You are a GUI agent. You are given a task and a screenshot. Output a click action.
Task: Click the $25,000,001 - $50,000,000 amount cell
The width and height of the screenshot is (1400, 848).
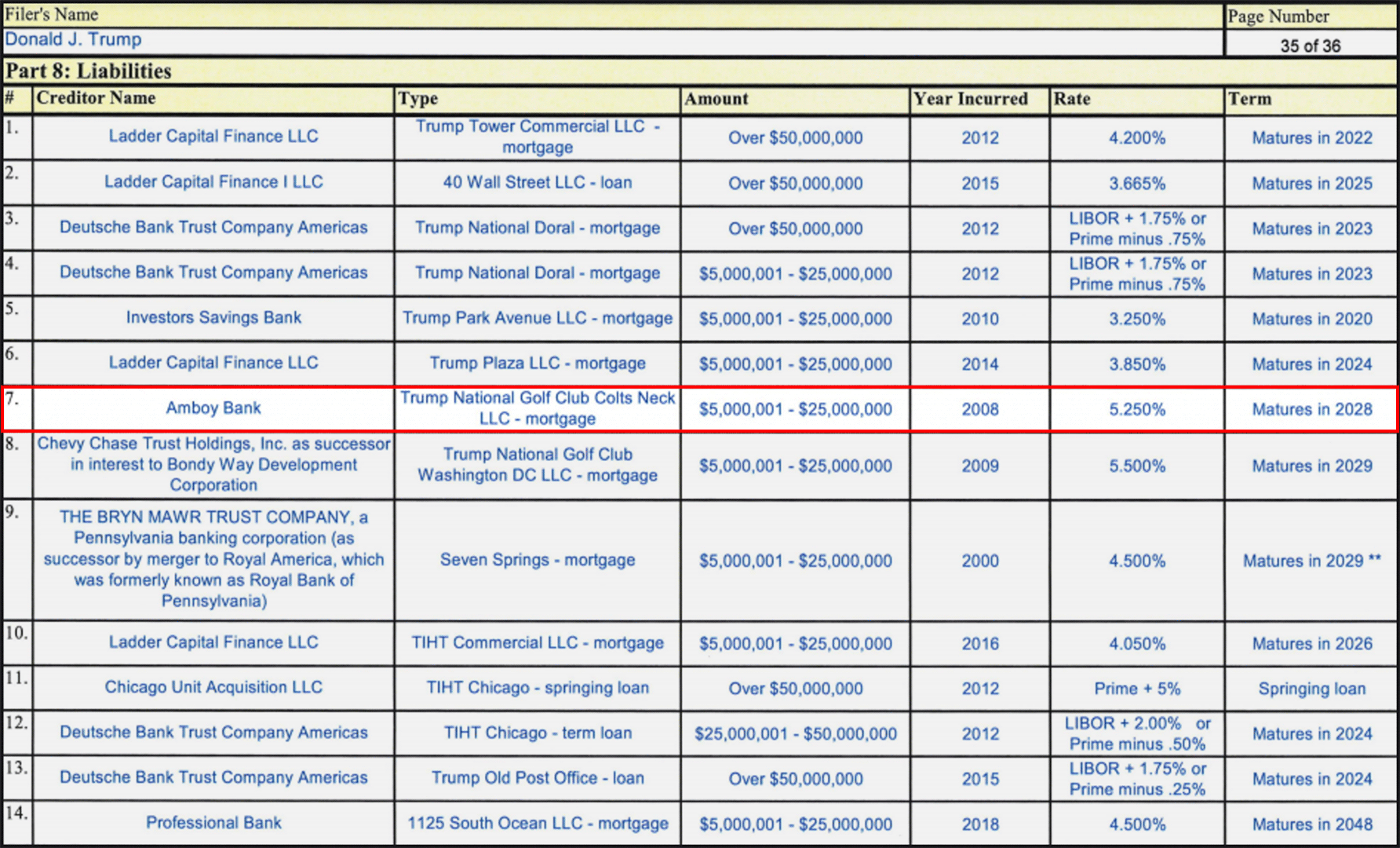(x=795, y=734)
